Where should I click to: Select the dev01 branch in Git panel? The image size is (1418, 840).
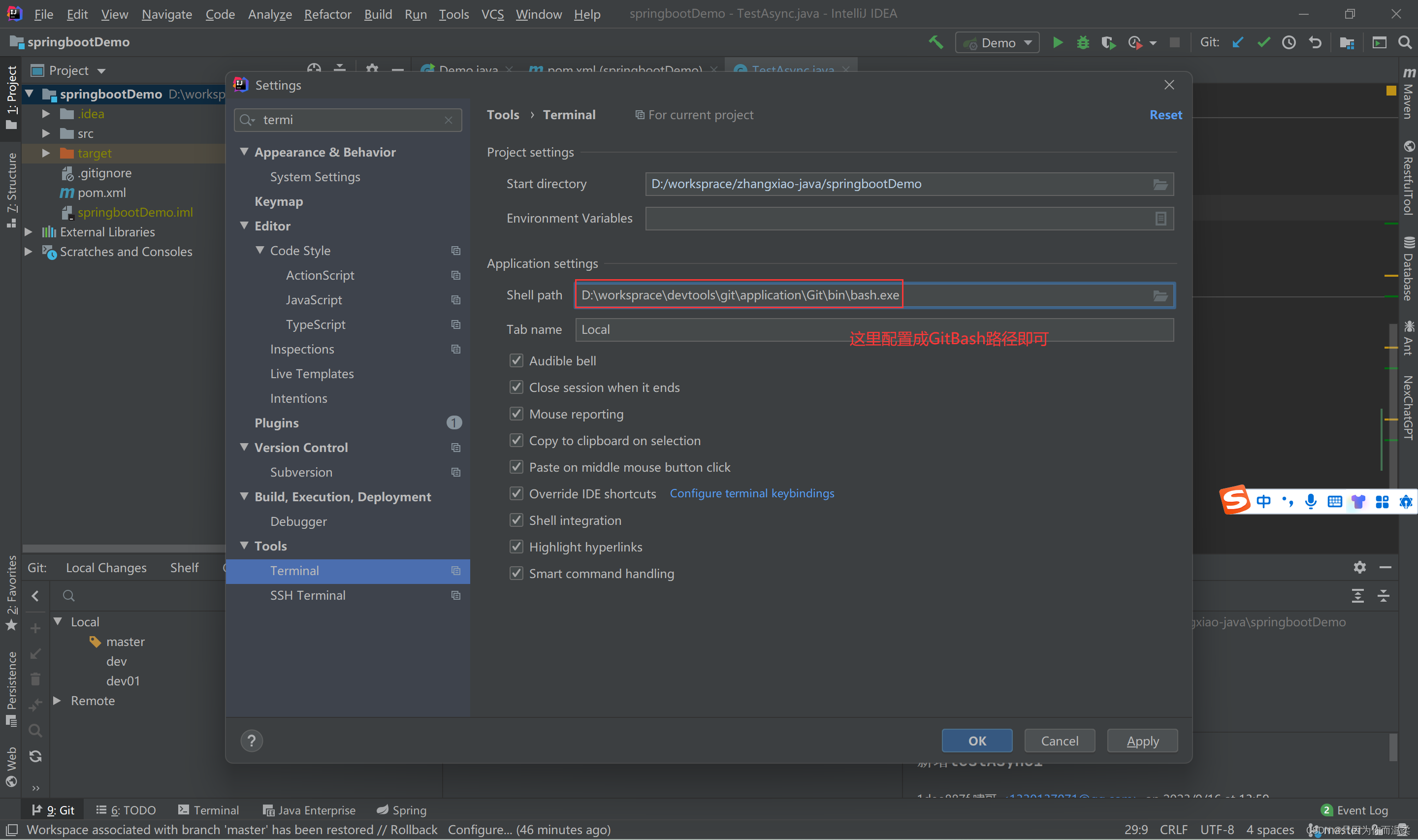click(123, 681)
